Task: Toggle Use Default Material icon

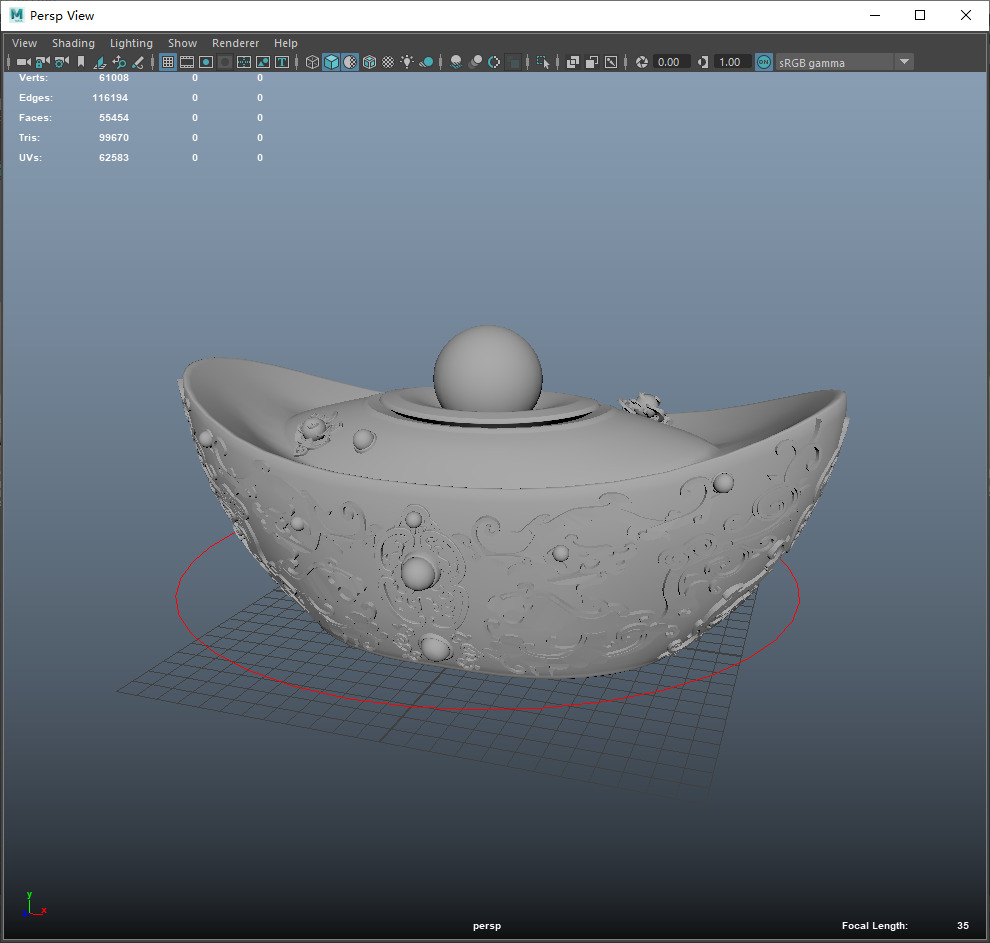Action: pyautogui.click(x=350, y=62)
